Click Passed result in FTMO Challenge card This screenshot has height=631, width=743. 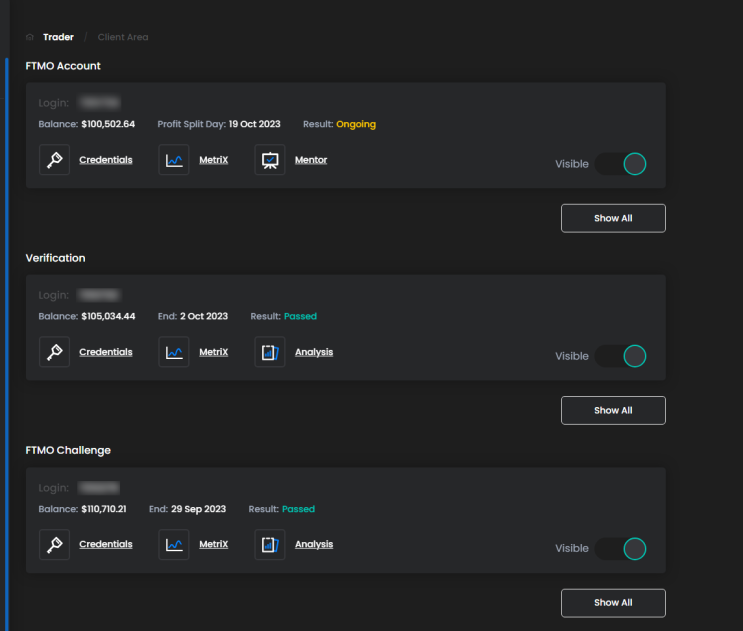pos(299,509)
